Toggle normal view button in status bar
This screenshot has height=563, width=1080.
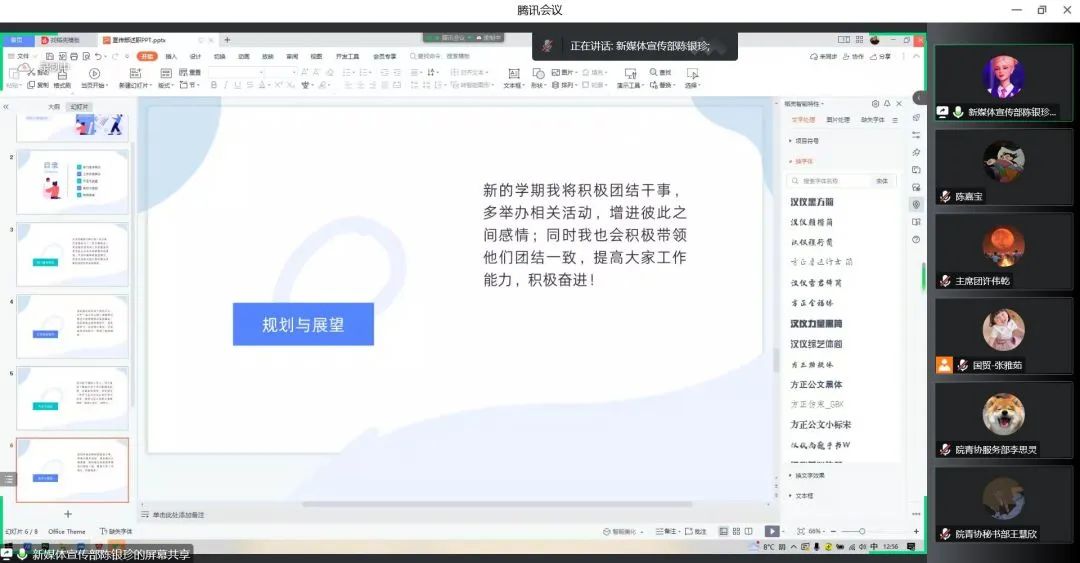click(x=723, y=531)
